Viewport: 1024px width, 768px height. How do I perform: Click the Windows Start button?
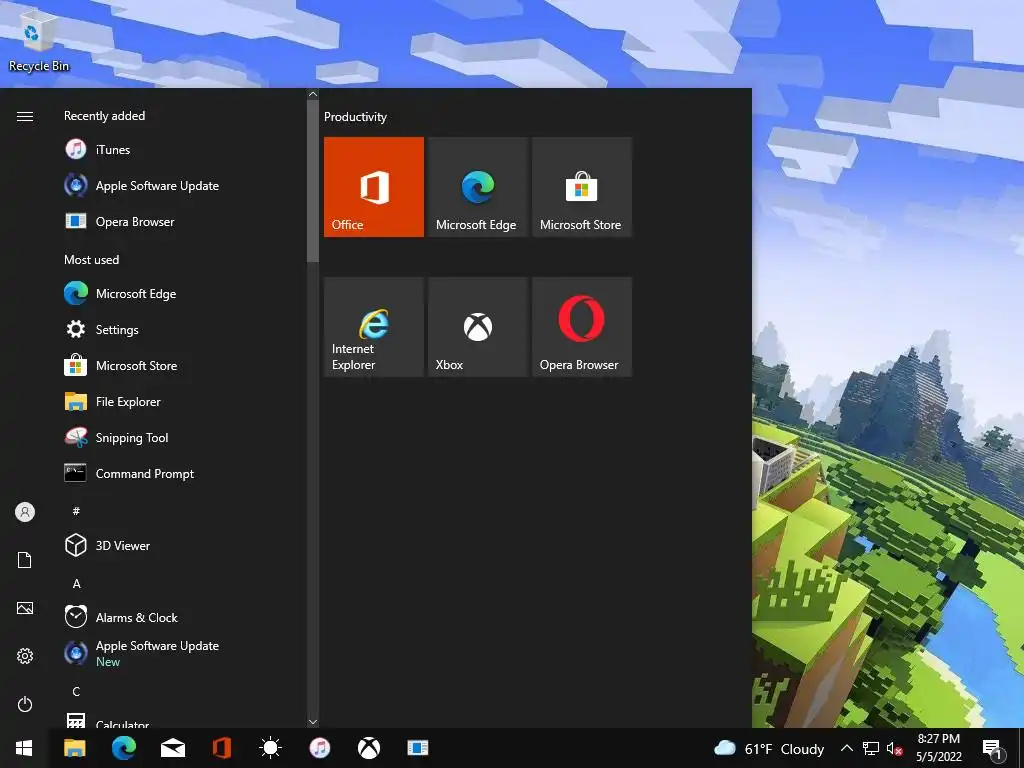coord(24,748)
